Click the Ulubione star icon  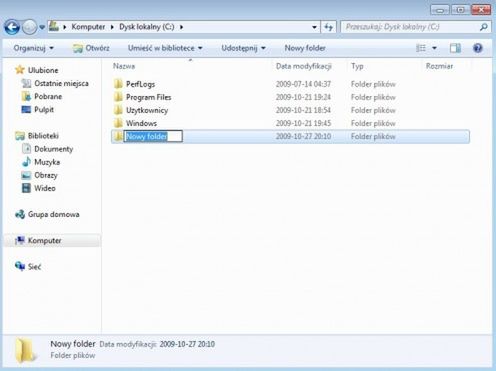pos(20,70)
